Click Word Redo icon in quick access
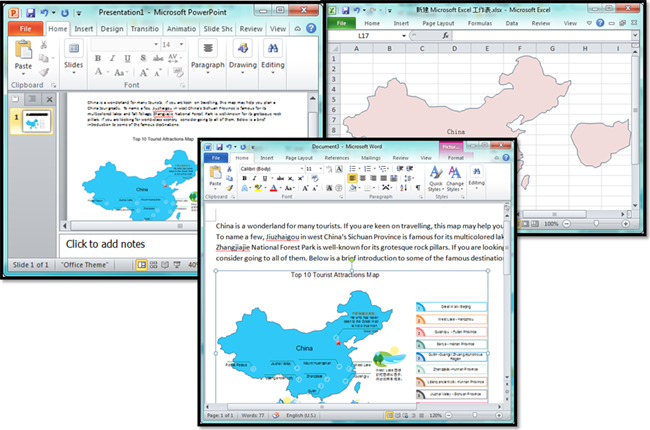The width and height of the screenshot is (650, 430). point(243,147)
